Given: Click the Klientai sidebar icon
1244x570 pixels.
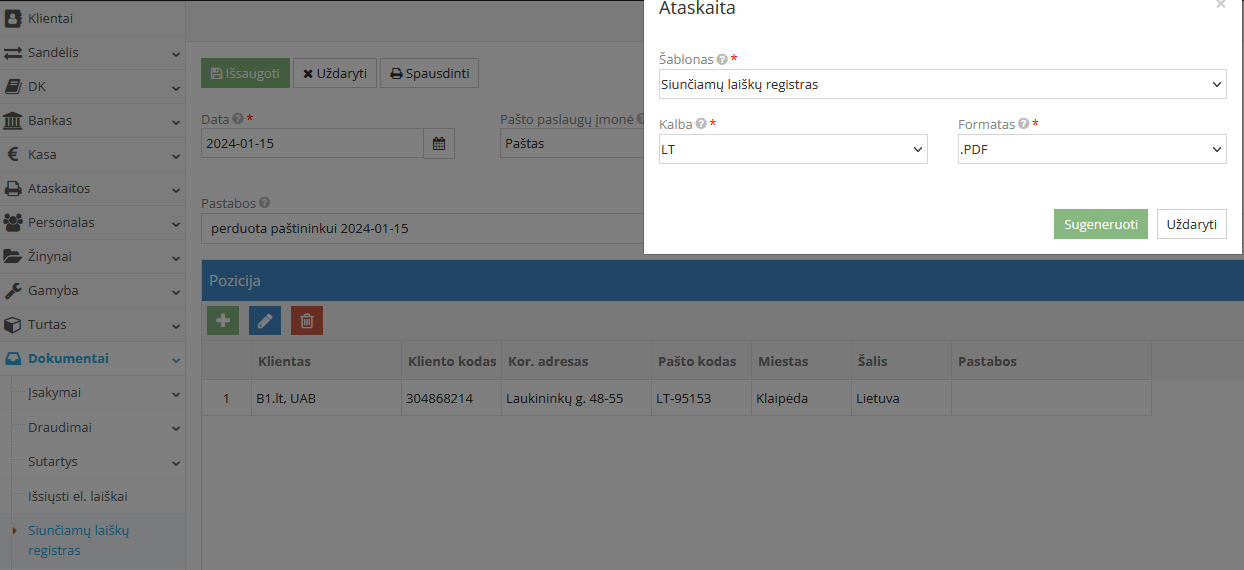Looking at the screenshot, I should click(14, 18).
